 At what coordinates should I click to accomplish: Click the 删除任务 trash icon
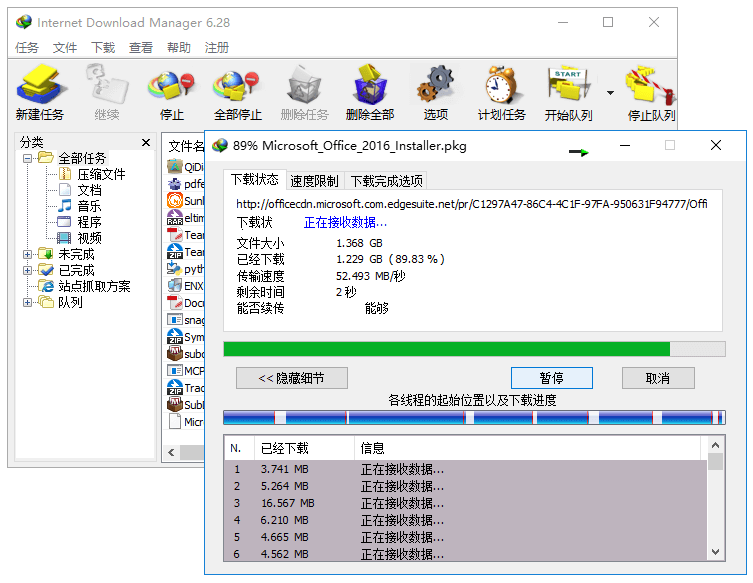[x=304, y=84]
